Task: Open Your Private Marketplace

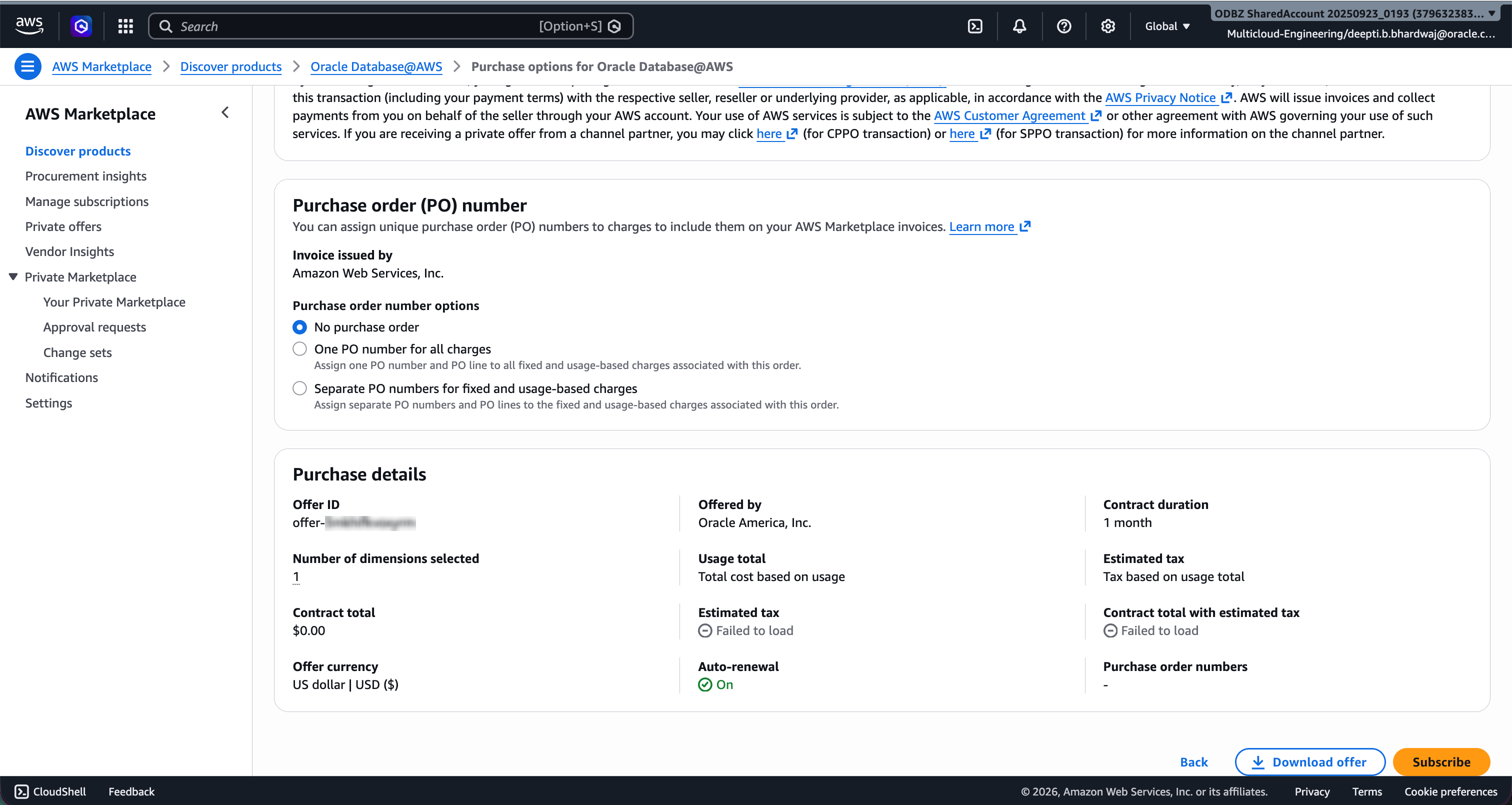Action: 114,302
